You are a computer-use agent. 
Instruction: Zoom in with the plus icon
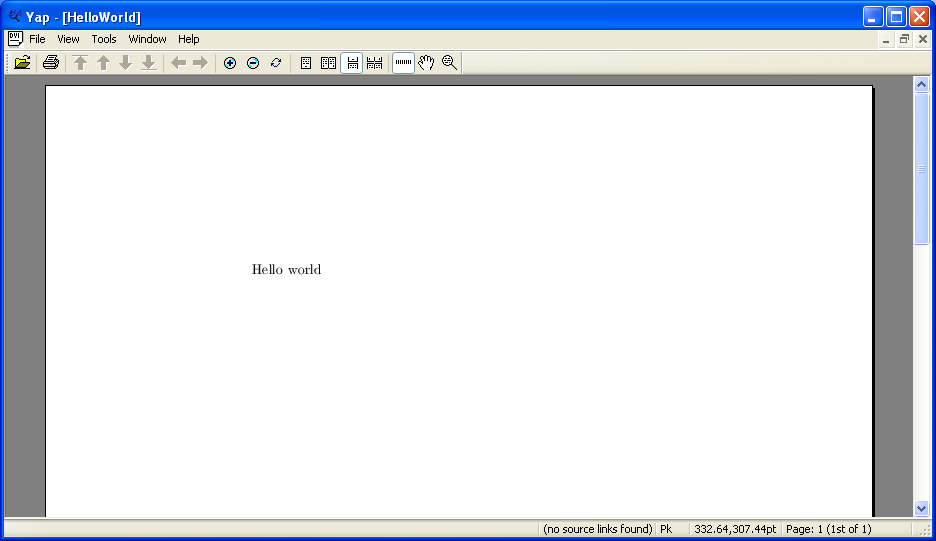(x=230, y=63)
